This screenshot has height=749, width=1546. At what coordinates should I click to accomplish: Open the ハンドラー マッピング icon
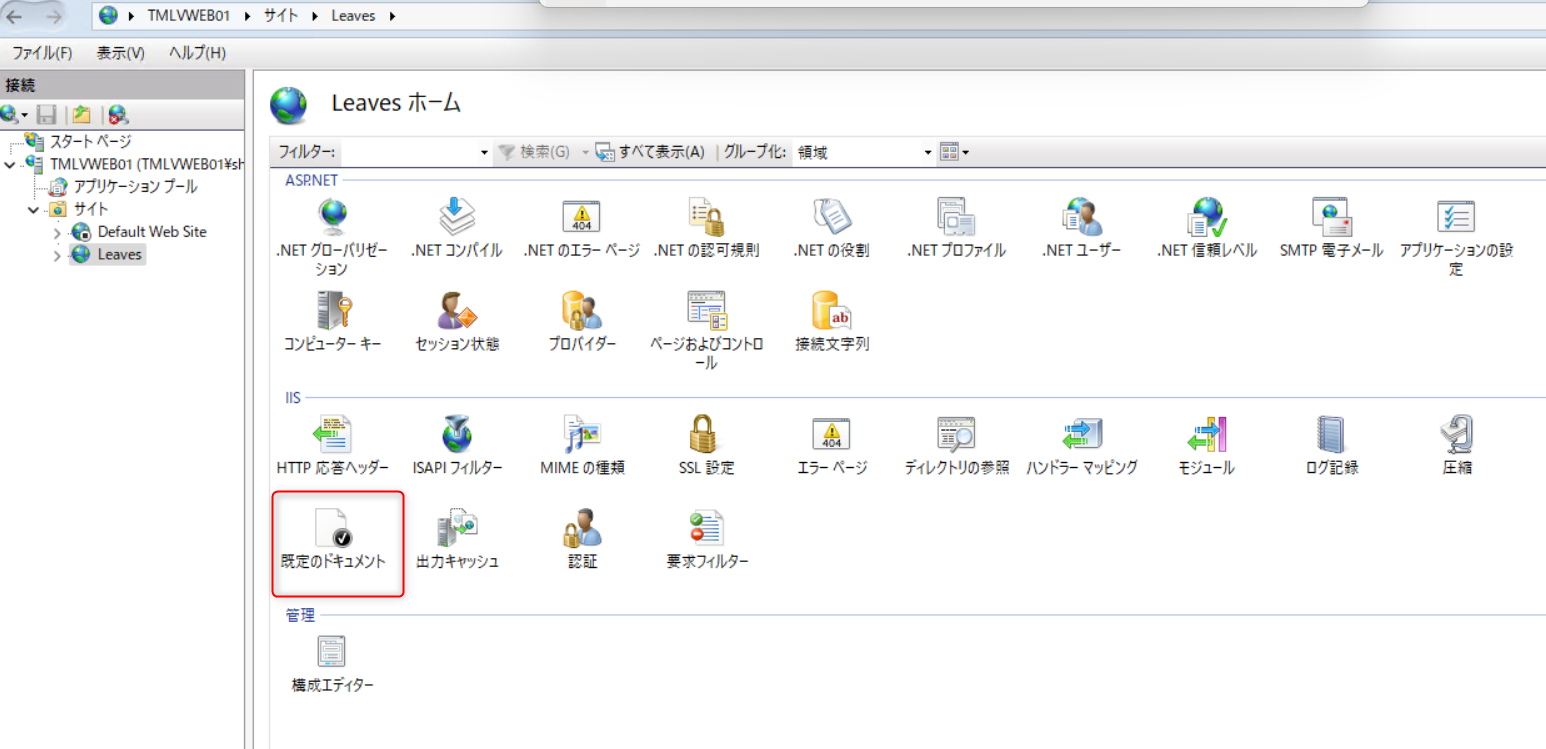coord(1081,436)
